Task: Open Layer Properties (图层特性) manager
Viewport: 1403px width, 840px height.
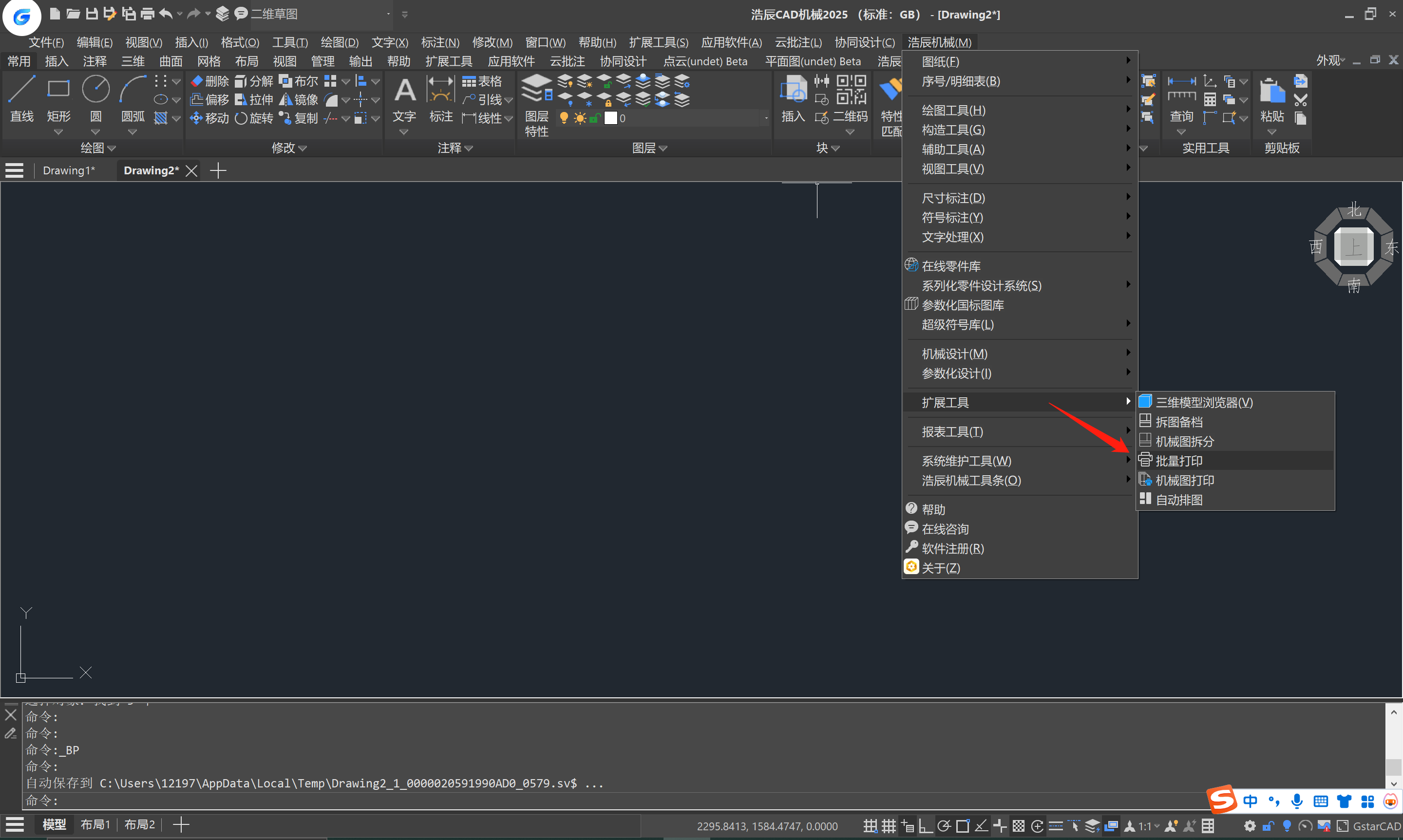Action: coord(535,91)
